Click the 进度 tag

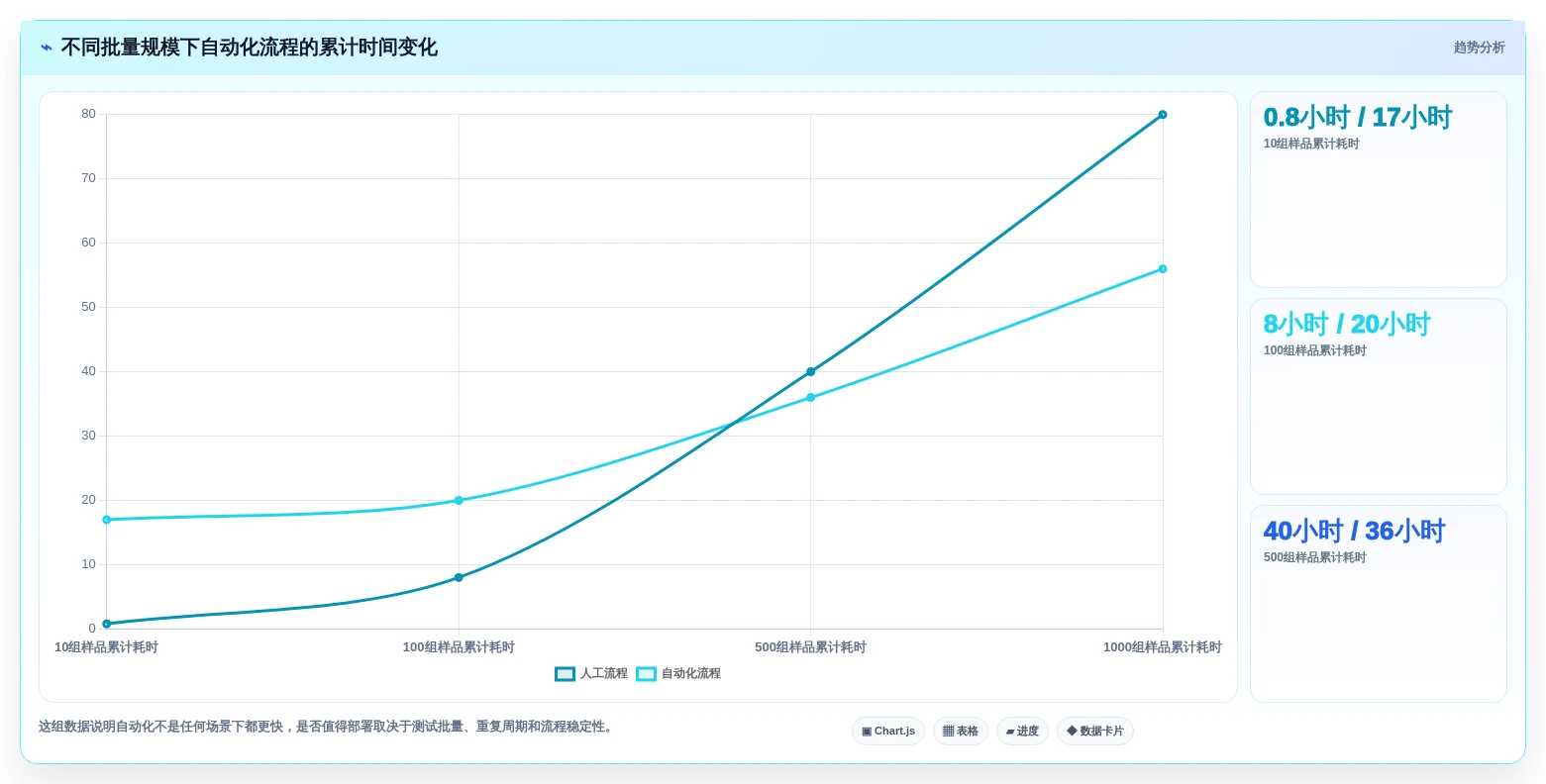point(1022,732)
